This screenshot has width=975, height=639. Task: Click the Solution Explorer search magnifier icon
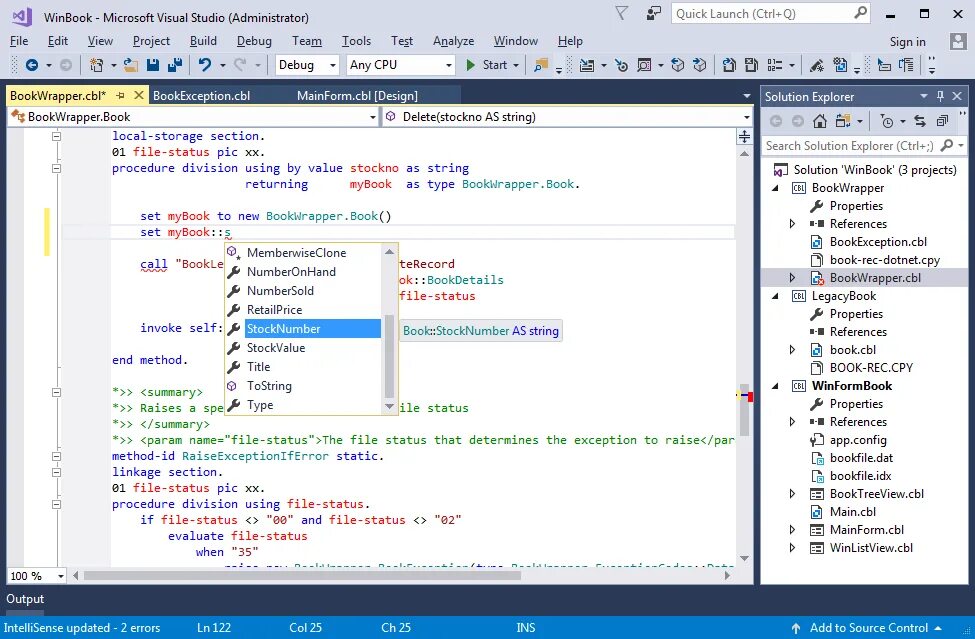click(x=946, y=145)
